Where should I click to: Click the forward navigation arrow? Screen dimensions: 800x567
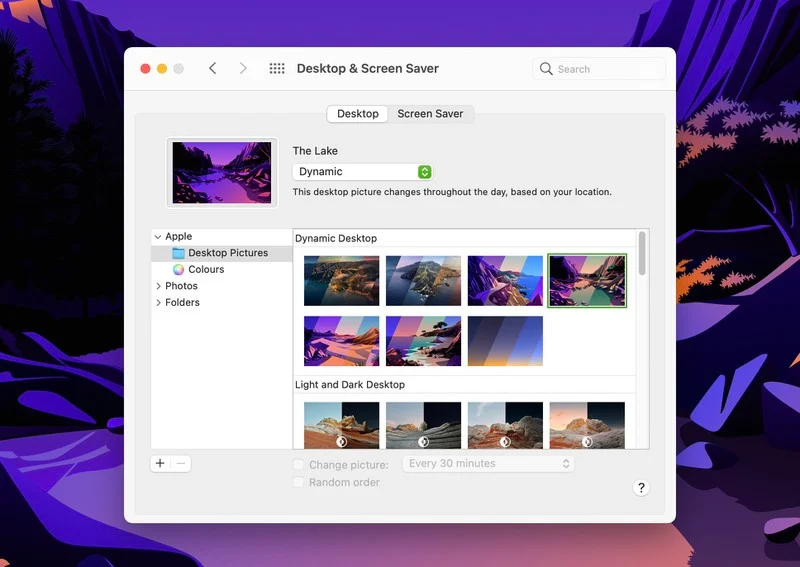(243, 69)
